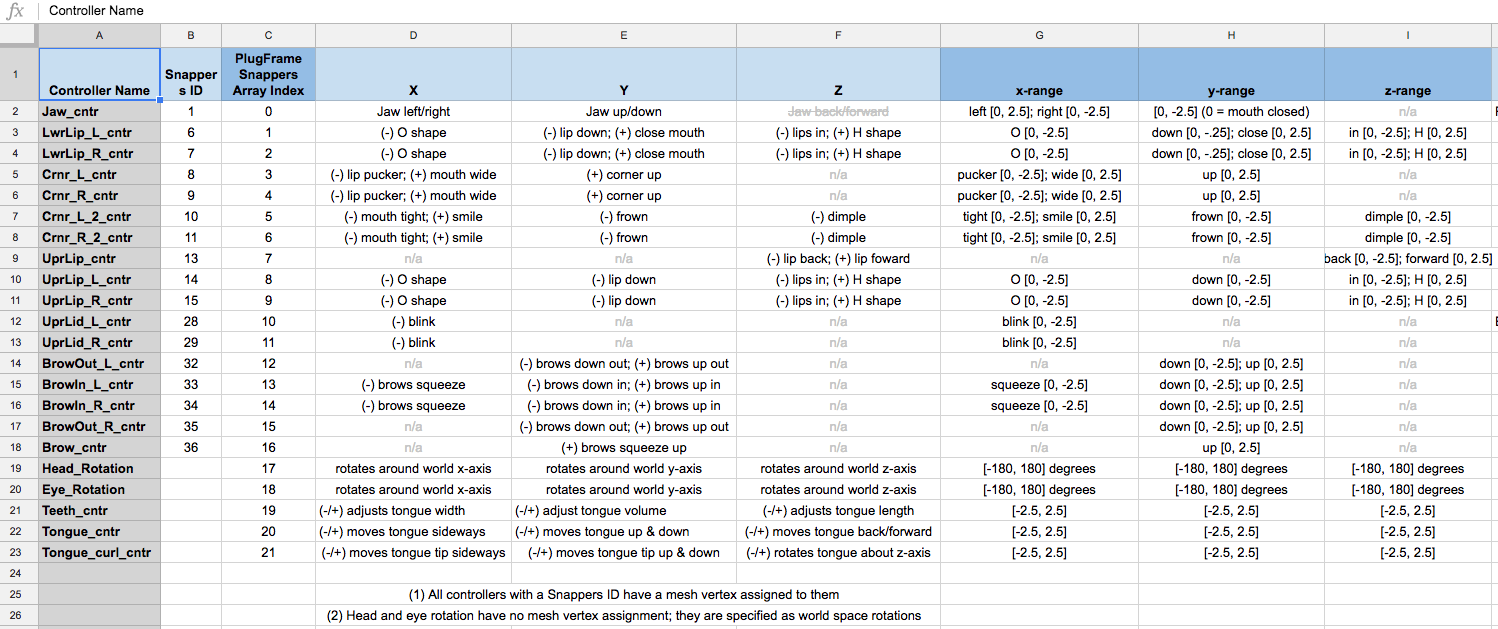Select the Brow_cntr cell
This screenshot has height=629, width=1498.
pos(99,448)
